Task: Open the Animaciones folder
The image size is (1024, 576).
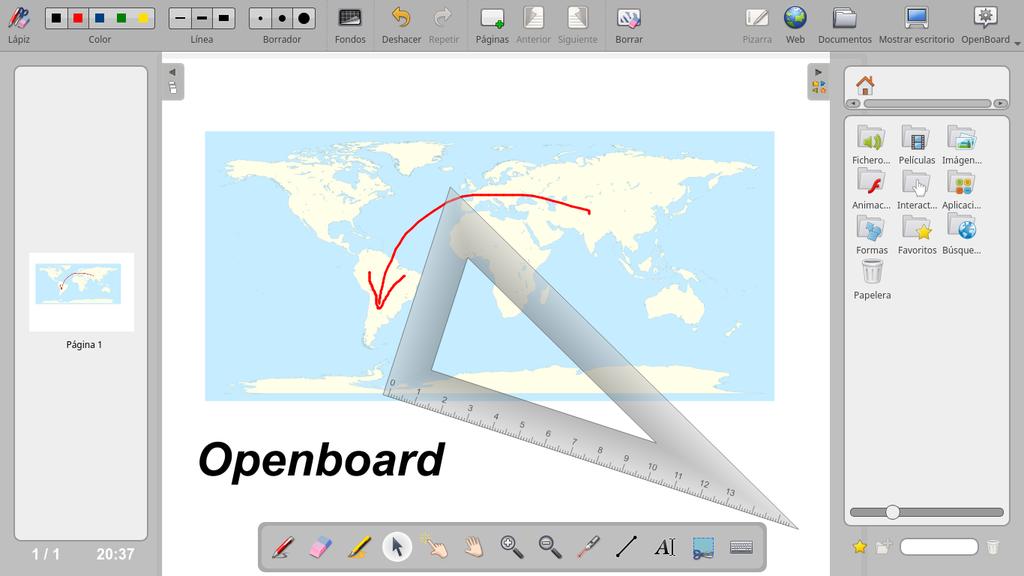Action: click(871, 189)
